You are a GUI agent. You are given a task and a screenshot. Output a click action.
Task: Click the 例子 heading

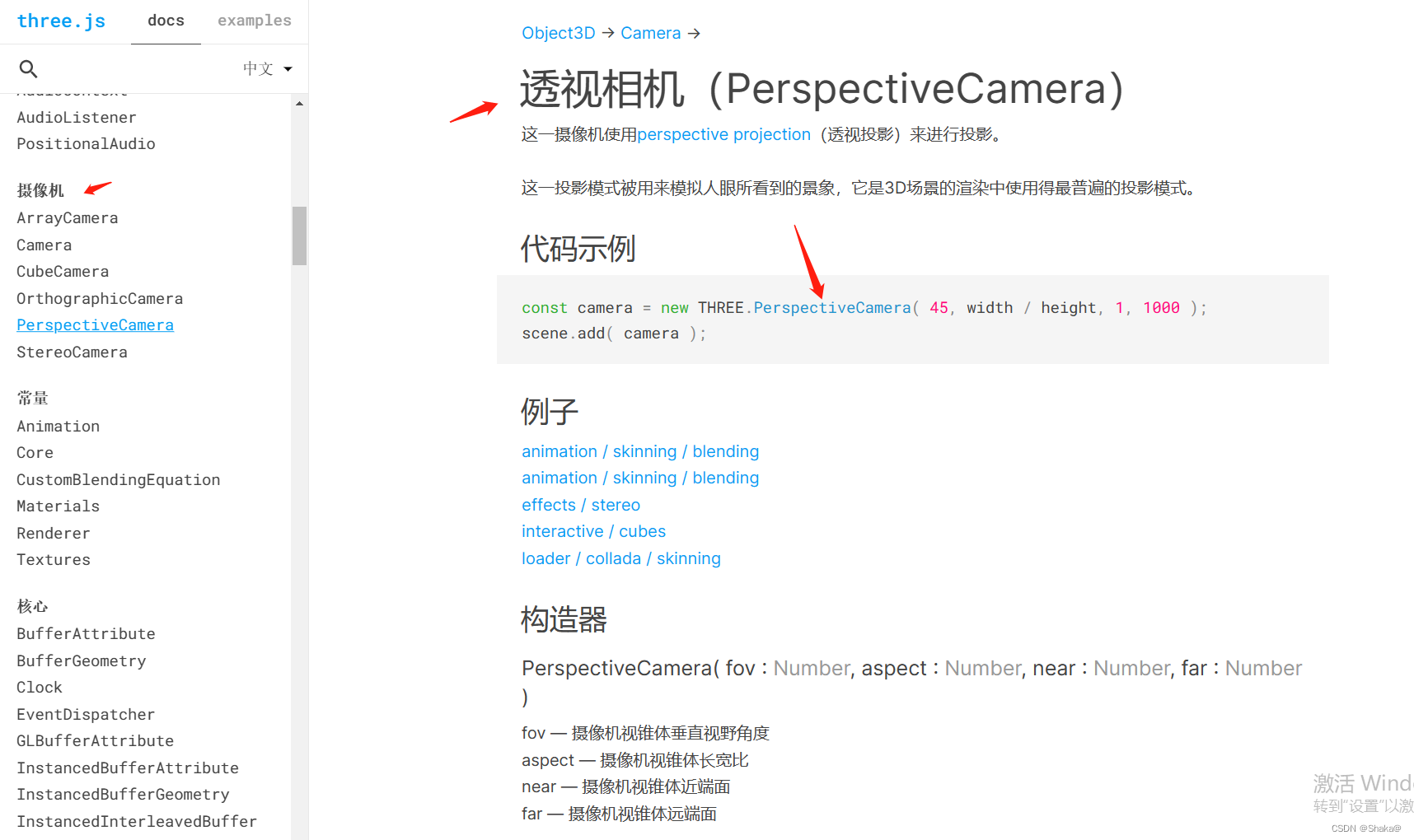click(550, 411)
